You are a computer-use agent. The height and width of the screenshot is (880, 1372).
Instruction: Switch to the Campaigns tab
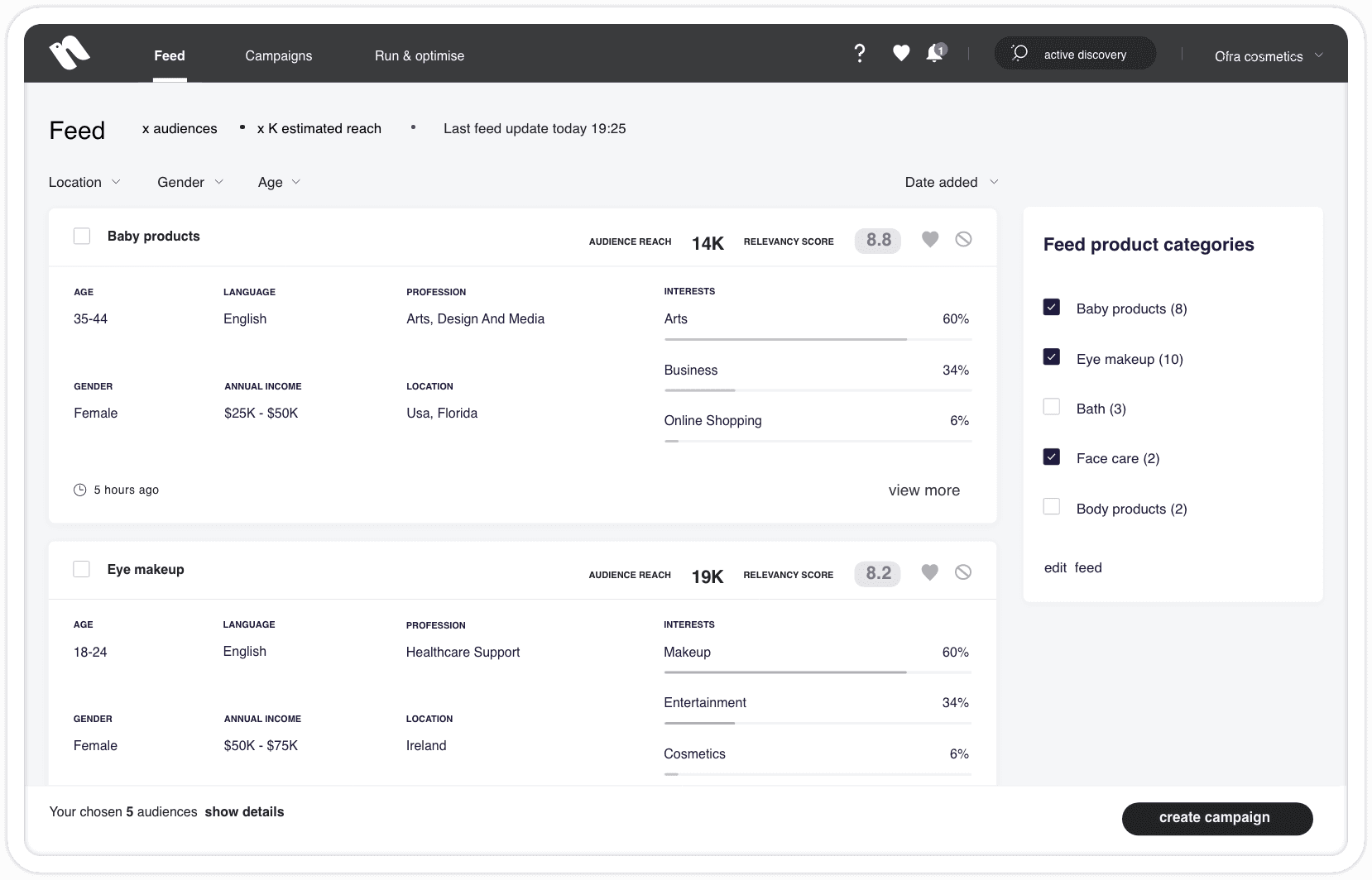(x=279, y=55)
